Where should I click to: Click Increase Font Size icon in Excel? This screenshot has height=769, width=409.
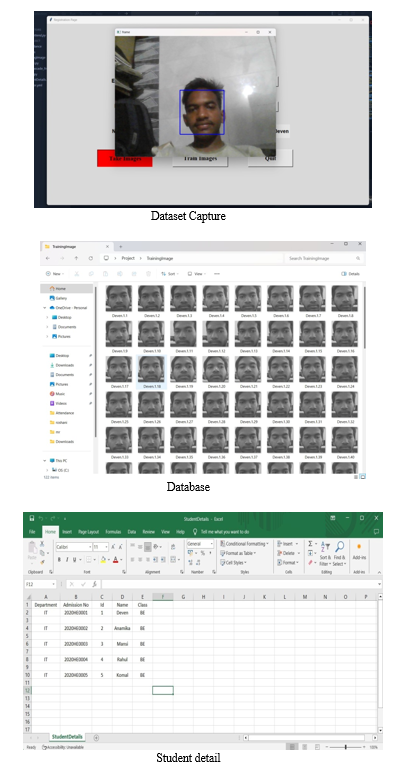[113, 546]
